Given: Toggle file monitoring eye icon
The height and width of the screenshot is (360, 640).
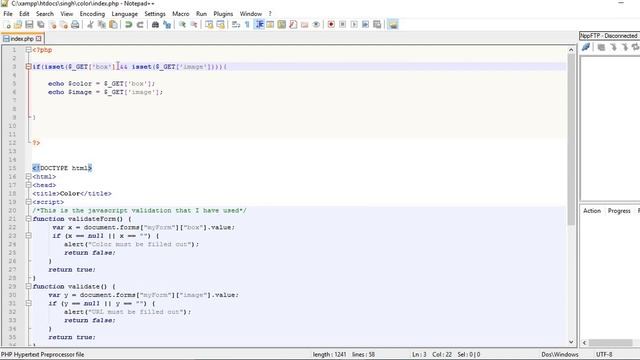Looking at the screenshot, I should [x=316, y=24].
